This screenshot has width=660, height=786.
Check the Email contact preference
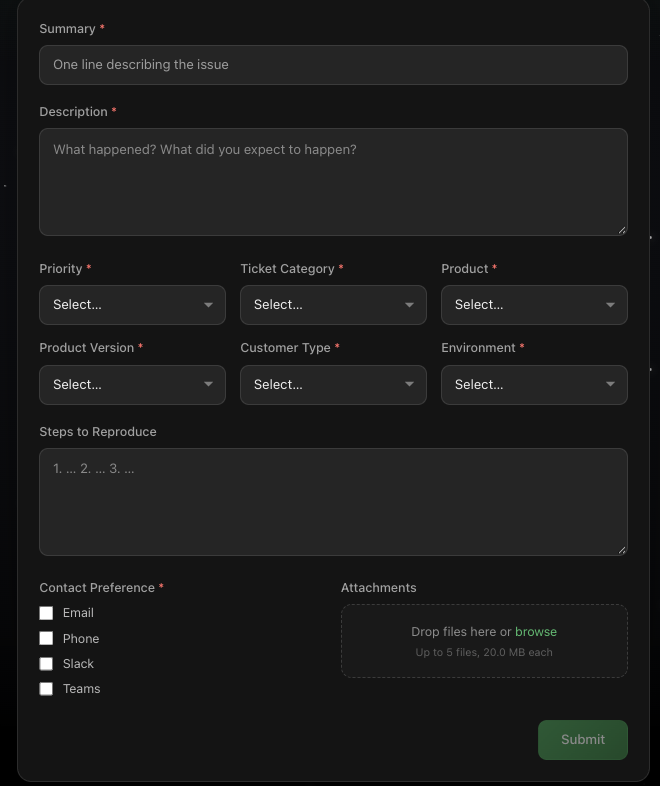point(46,613)
